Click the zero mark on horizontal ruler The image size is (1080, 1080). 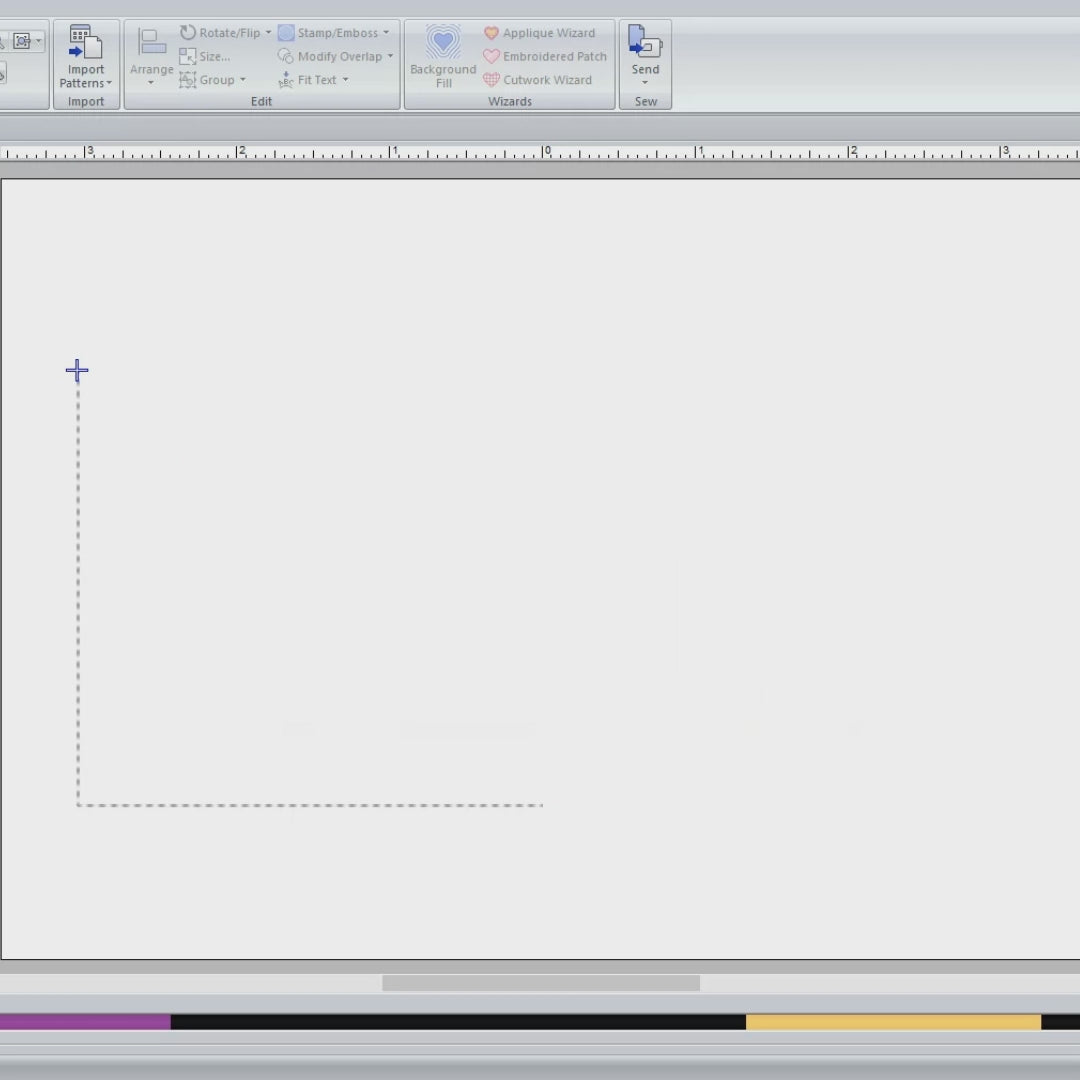pyautogui.click(x=546, y=152)
